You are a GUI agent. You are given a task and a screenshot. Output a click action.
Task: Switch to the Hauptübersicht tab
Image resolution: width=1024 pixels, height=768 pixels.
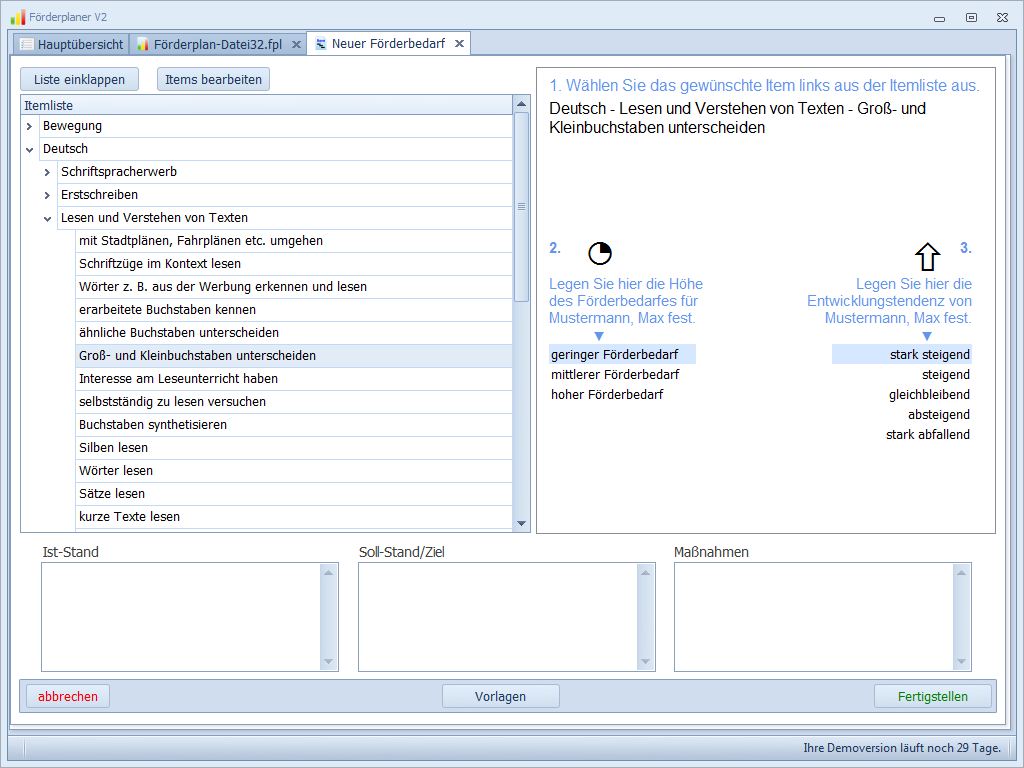point(72,44)
